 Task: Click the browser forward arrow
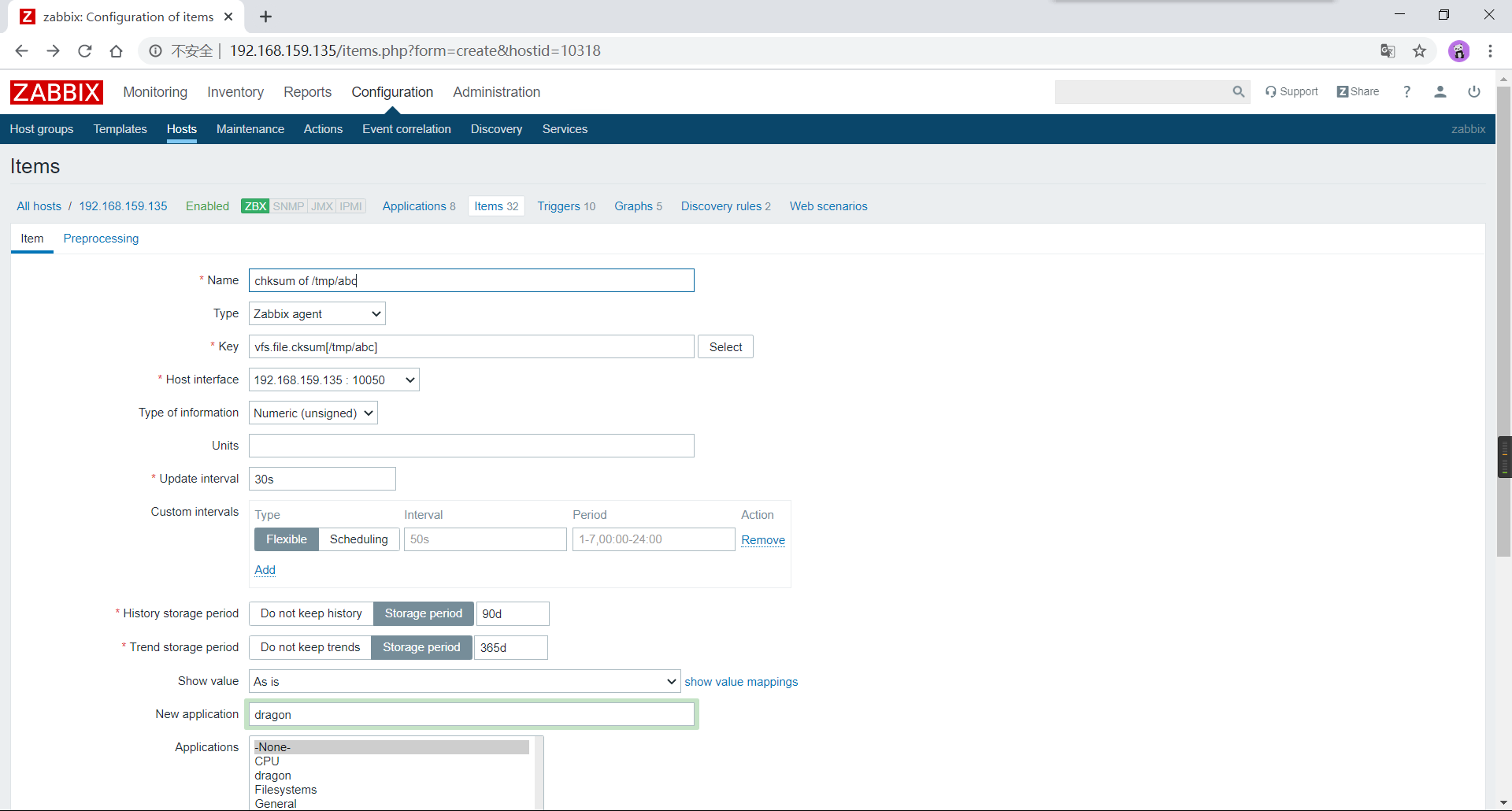(53, 51)
